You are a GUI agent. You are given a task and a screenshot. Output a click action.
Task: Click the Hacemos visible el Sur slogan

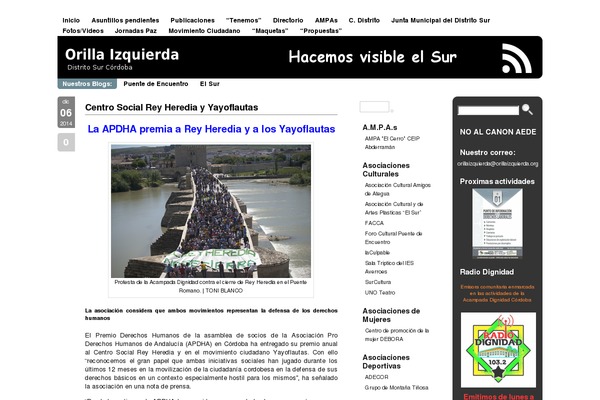tap(372, 57)
